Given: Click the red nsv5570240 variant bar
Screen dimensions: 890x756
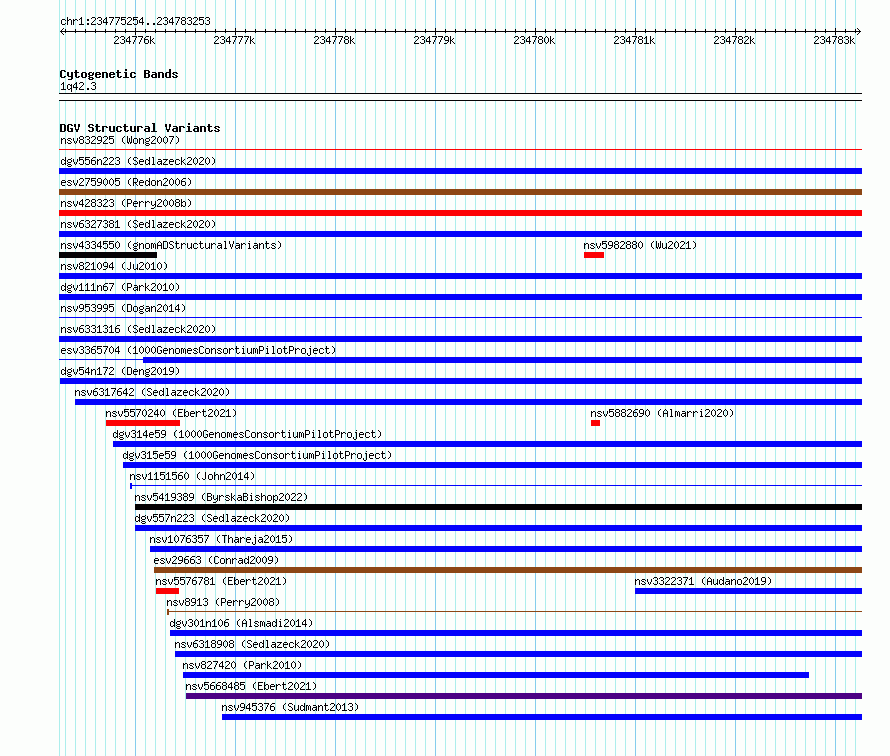Looking at the screenshot, I should tap(143, 423).
